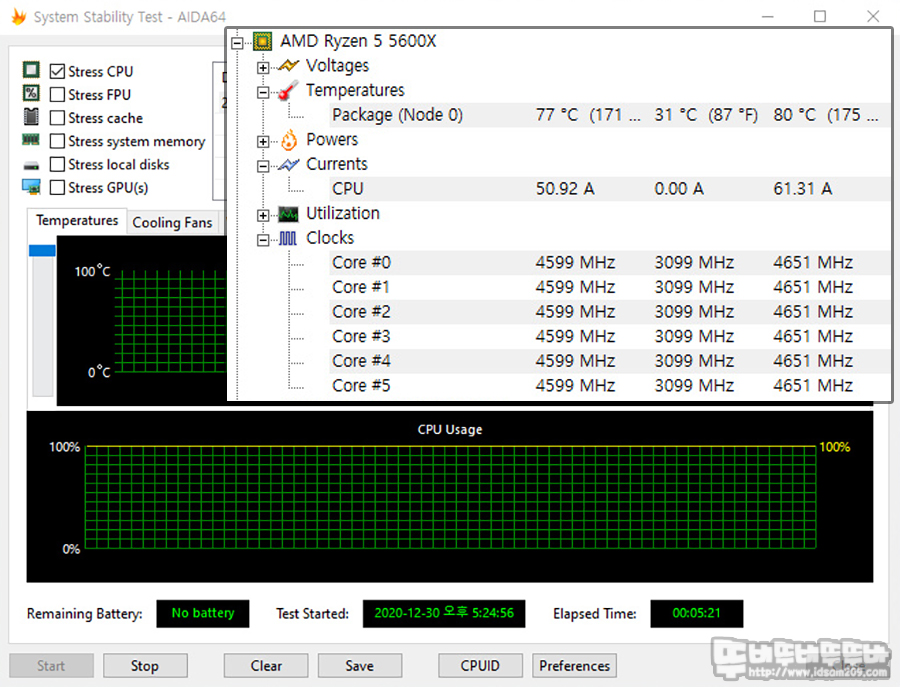900x687 pixels.
Task: Select the CPU current row
Action: [x=608, y=189]
